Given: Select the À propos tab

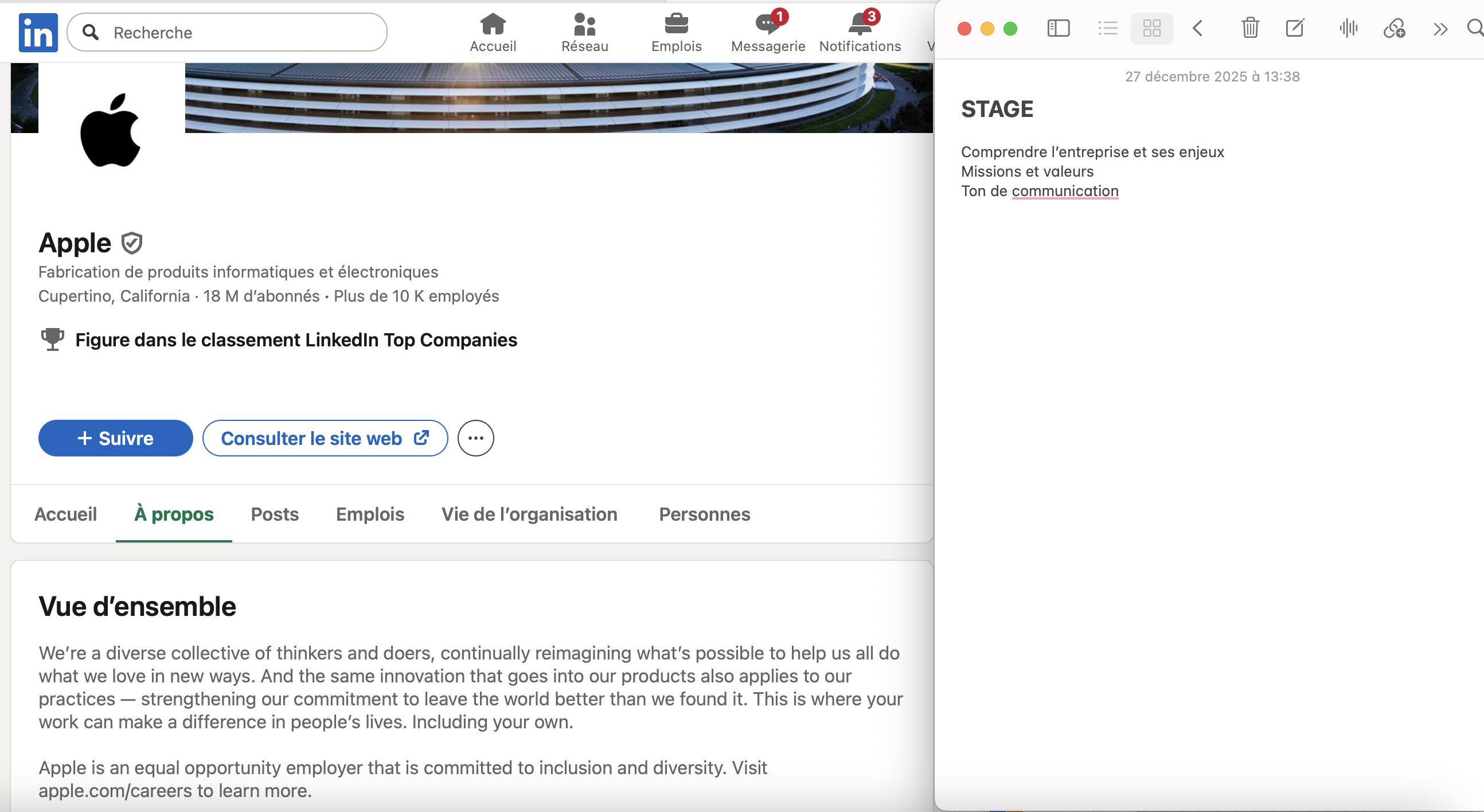Looking at the screenshot, I should click(x=174, y=514).
